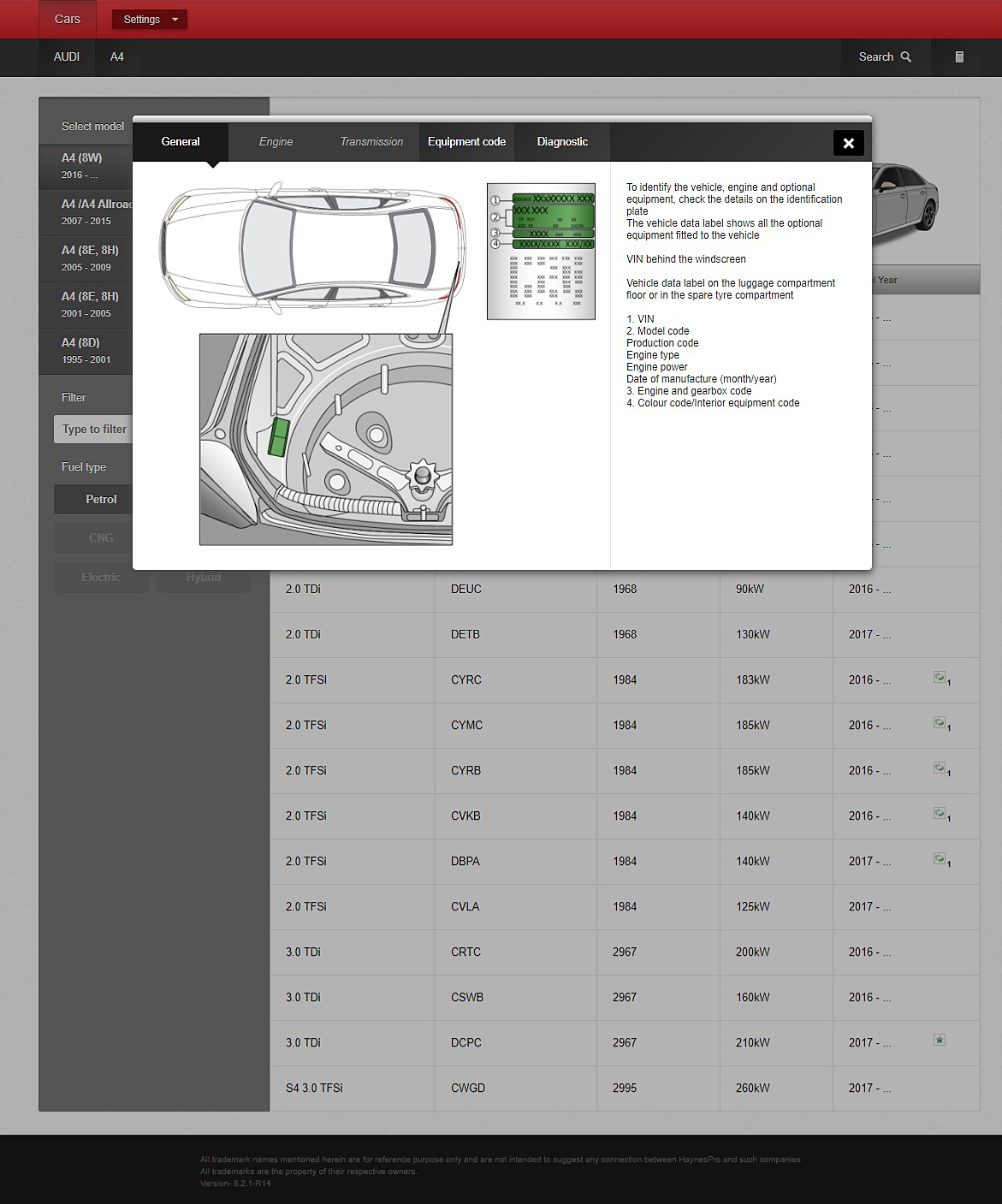Toggle the Electric fuel type filter
Image resolution: width=1002 pixels, height=1204 pixels.
coord(101,578)
